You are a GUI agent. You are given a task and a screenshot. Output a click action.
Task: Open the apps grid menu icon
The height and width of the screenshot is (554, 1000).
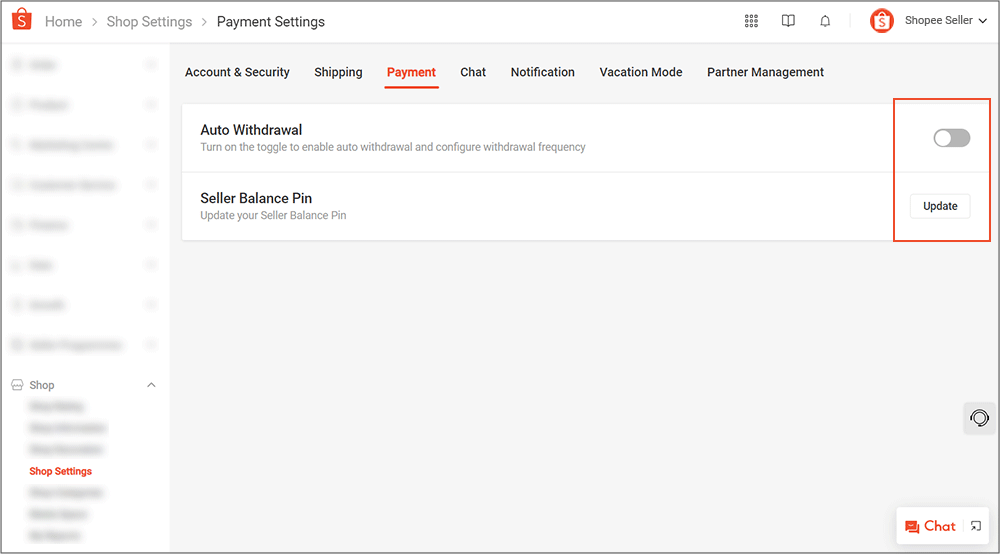tap(751, 21)
